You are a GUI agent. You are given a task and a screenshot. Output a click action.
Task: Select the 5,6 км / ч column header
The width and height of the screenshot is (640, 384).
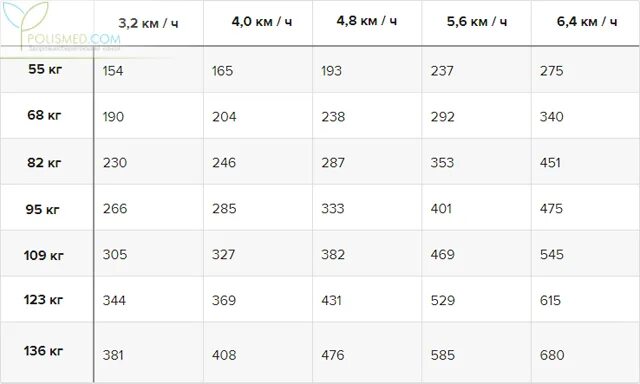coord(477,21)
